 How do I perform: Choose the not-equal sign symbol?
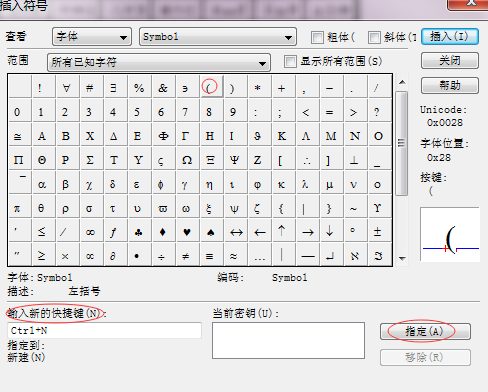[186, 256]
